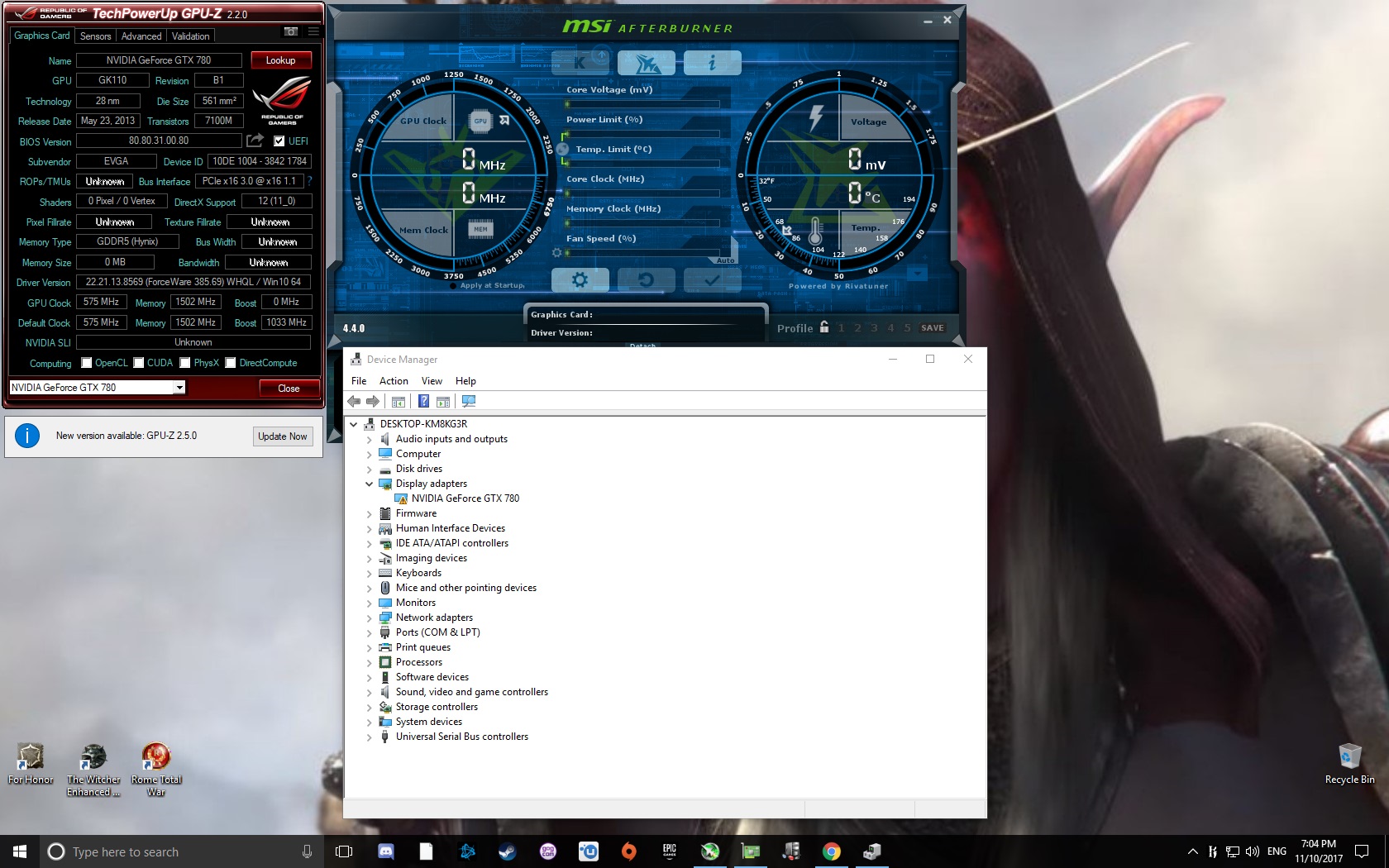Click the Afterburner profile lock icon
1389x868 pixels.
824,327
